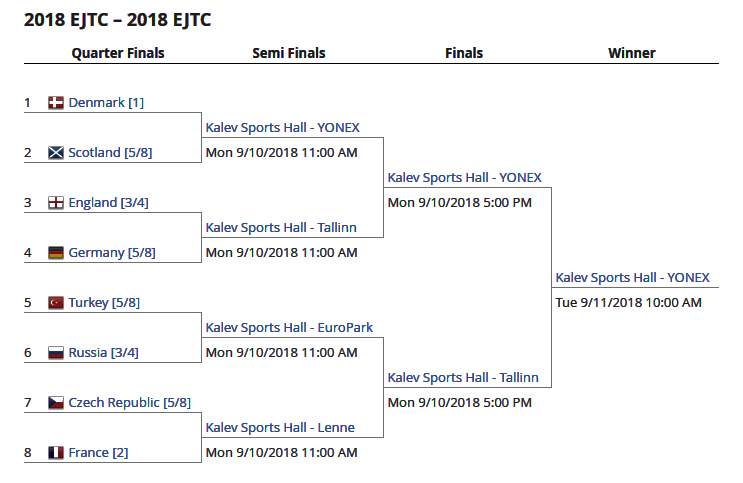Click the Germany flag icon
This screenshot has height=483, width=743.
tap(56, 253)
